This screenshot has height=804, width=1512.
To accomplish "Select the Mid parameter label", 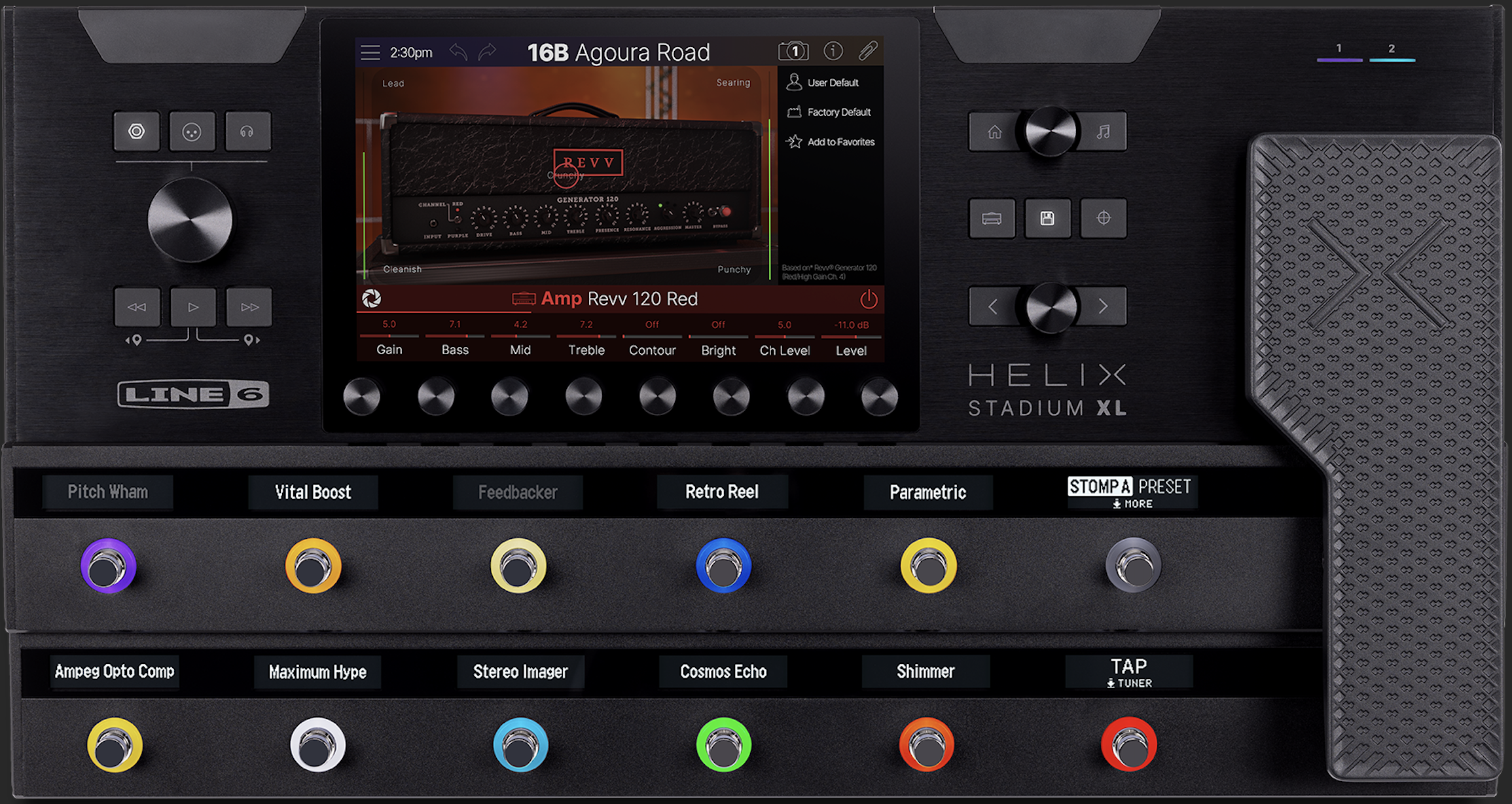I will [x=520, y=350].
